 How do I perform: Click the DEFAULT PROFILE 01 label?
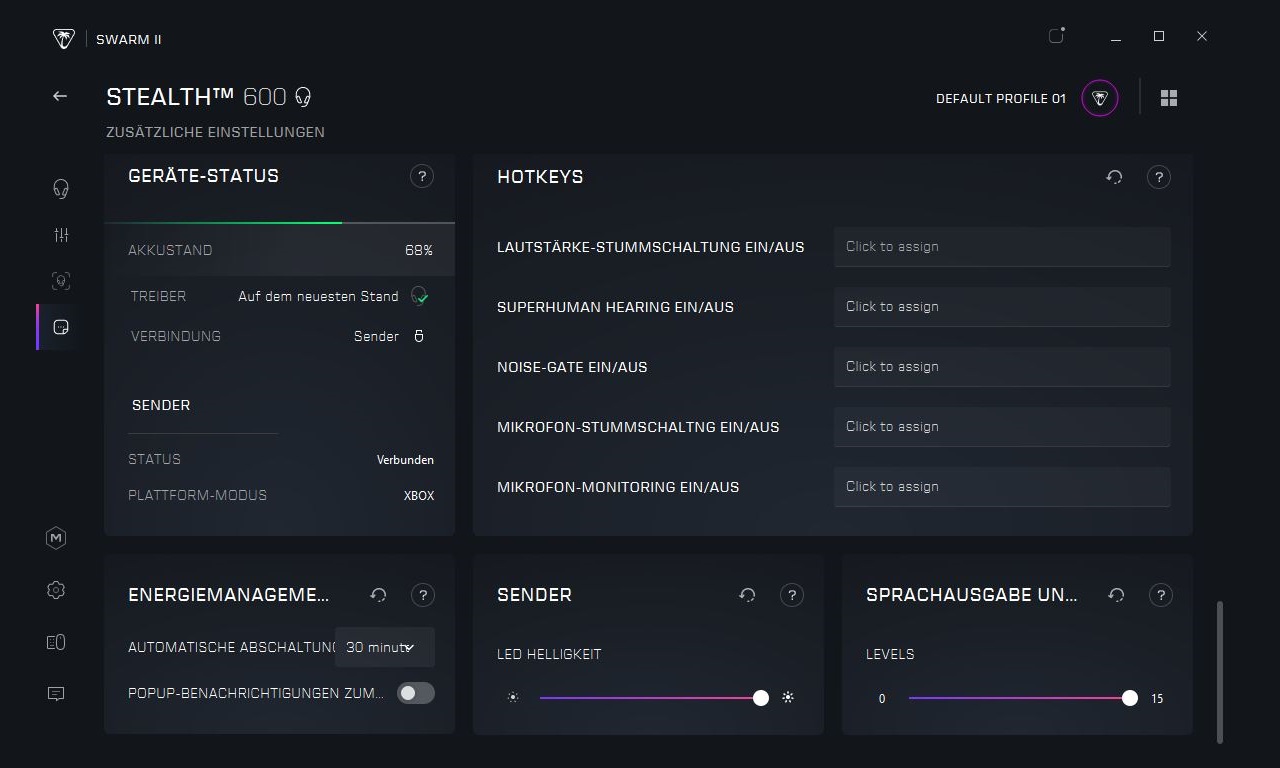1001,98
